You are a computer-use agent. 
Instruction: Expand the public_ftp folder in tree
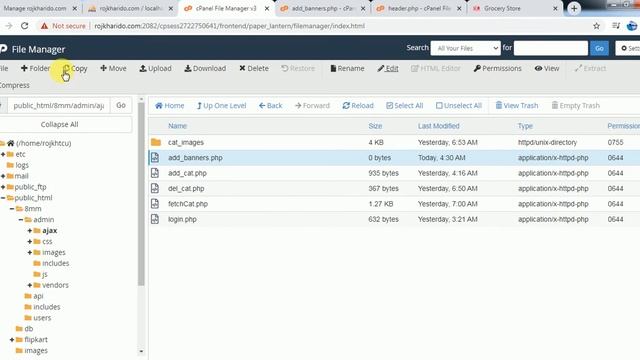pyautogui.click(x=3, y=187)
